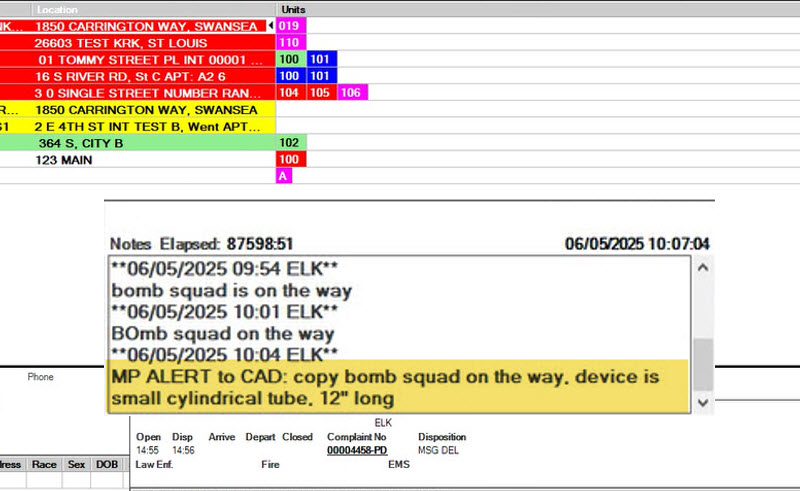Click the magenta unit 106 badge
800x491 pixels.
(352, 92)
